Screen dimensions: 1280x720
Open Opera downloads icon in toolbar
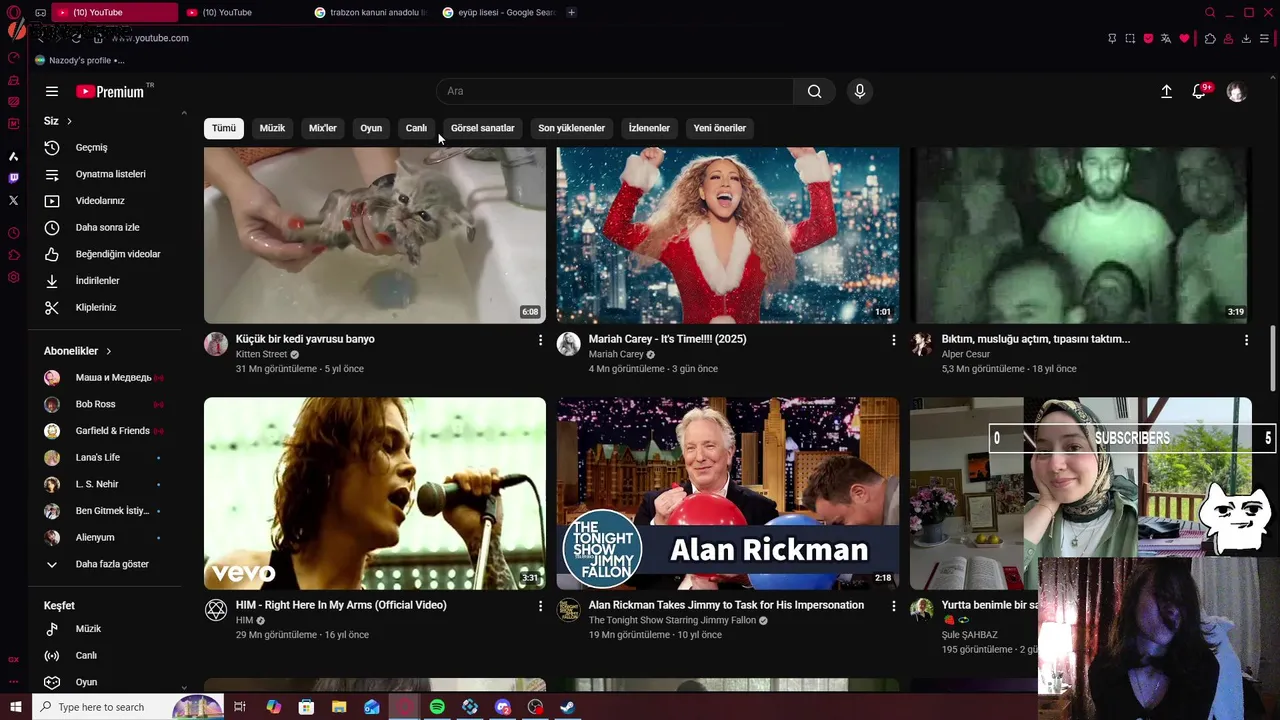click(x=1246, y=38)
